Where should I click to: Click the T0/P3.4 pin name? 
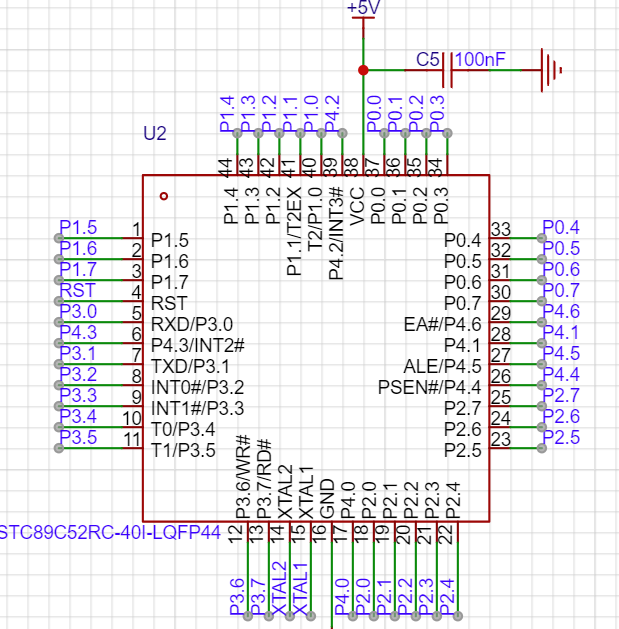pos(183,430)
